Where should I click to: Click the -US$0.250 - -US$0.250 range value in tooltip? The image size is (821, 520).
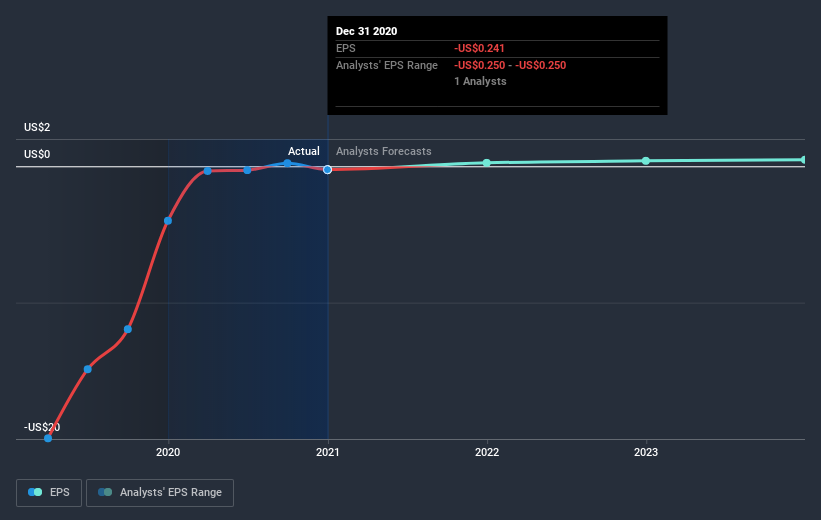tap(510, 65)
